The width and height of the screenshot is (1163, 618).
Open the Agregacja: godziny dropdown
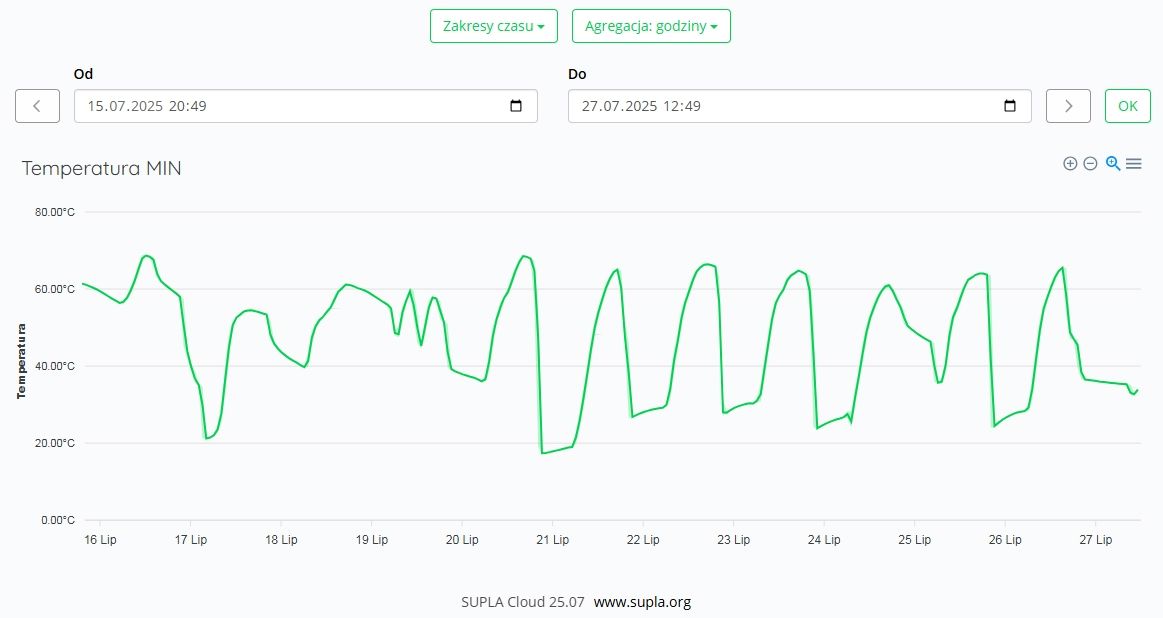[x=651, y=26]
